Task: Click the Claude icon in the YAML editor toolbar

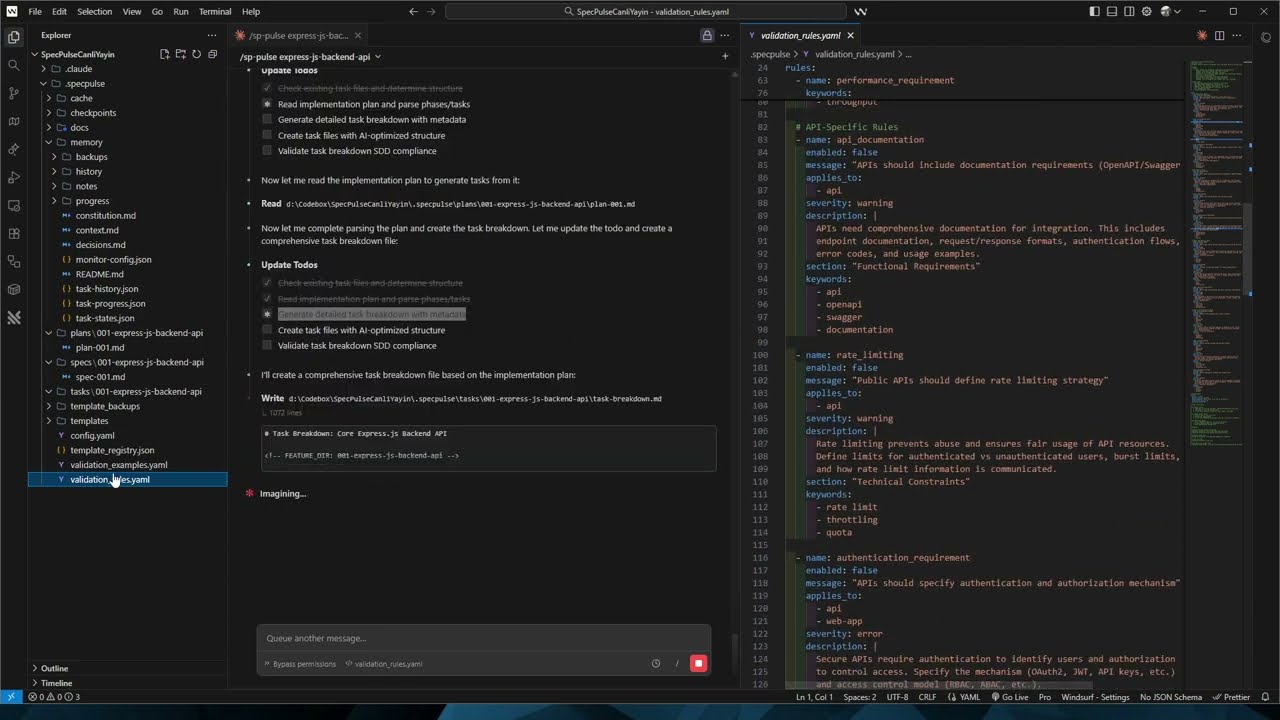Action: click(1202, 35)
